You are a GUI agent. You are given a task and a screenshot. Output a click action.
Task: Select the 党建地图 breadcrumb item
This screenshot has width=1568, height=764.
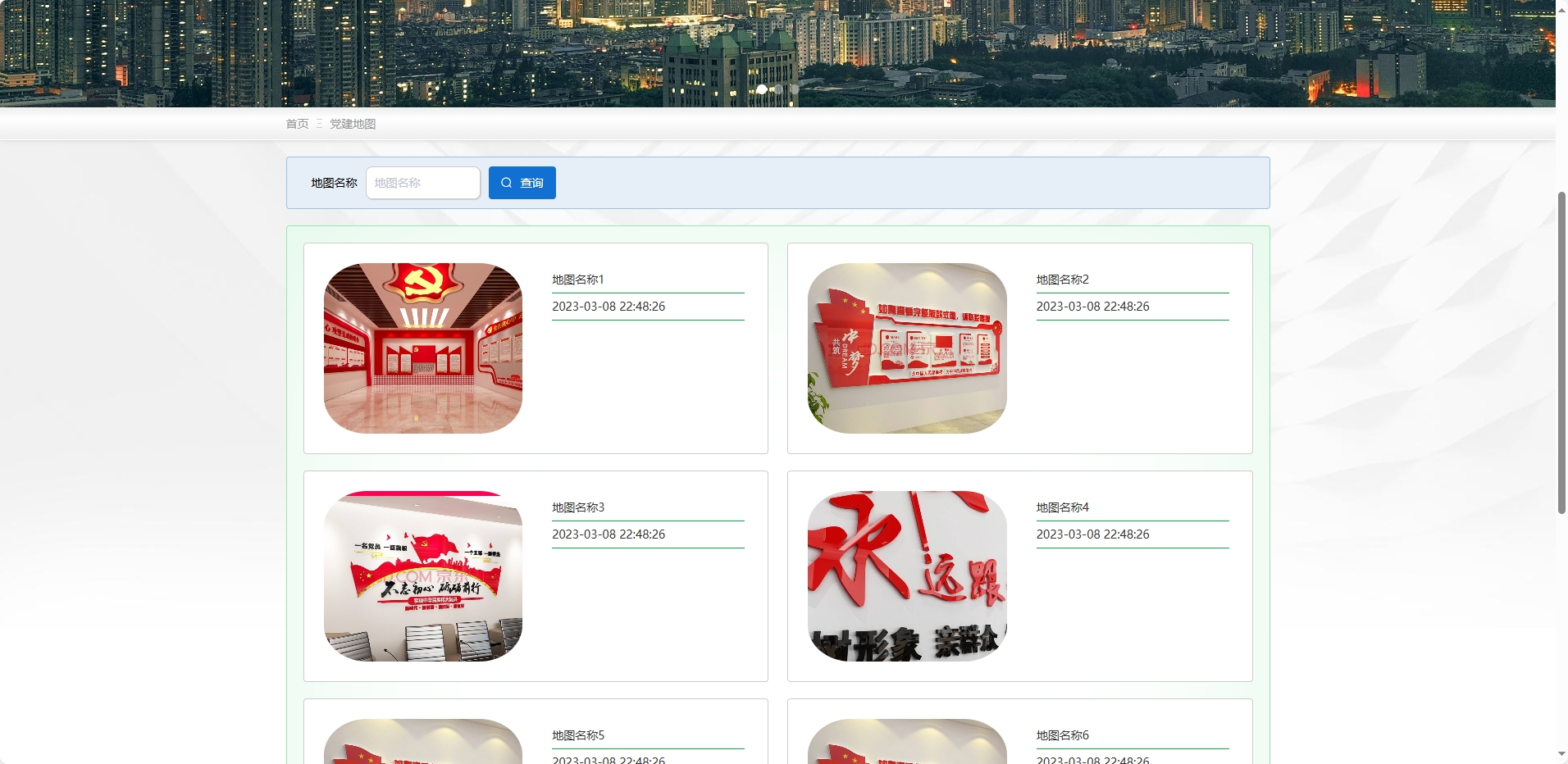(353, 124)
